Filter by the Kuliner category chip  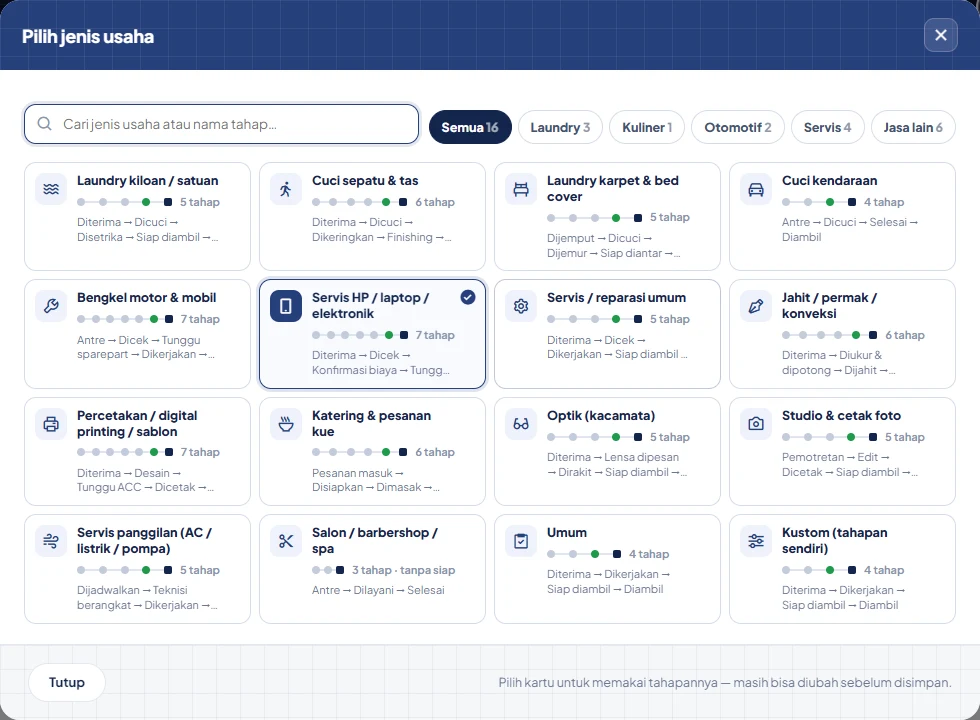tap(647, 128)
